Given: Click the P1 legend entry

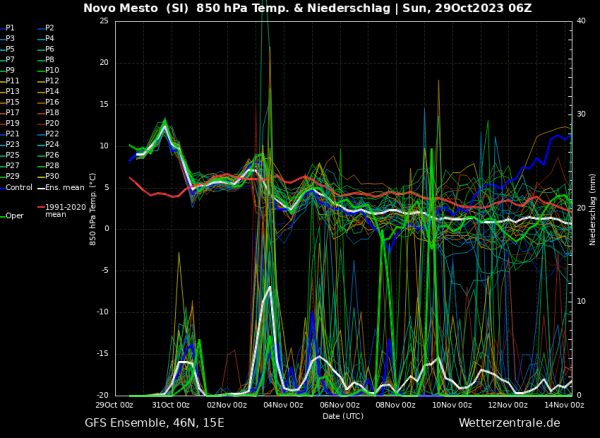Looking at the screenshot, I should [8, 28].
